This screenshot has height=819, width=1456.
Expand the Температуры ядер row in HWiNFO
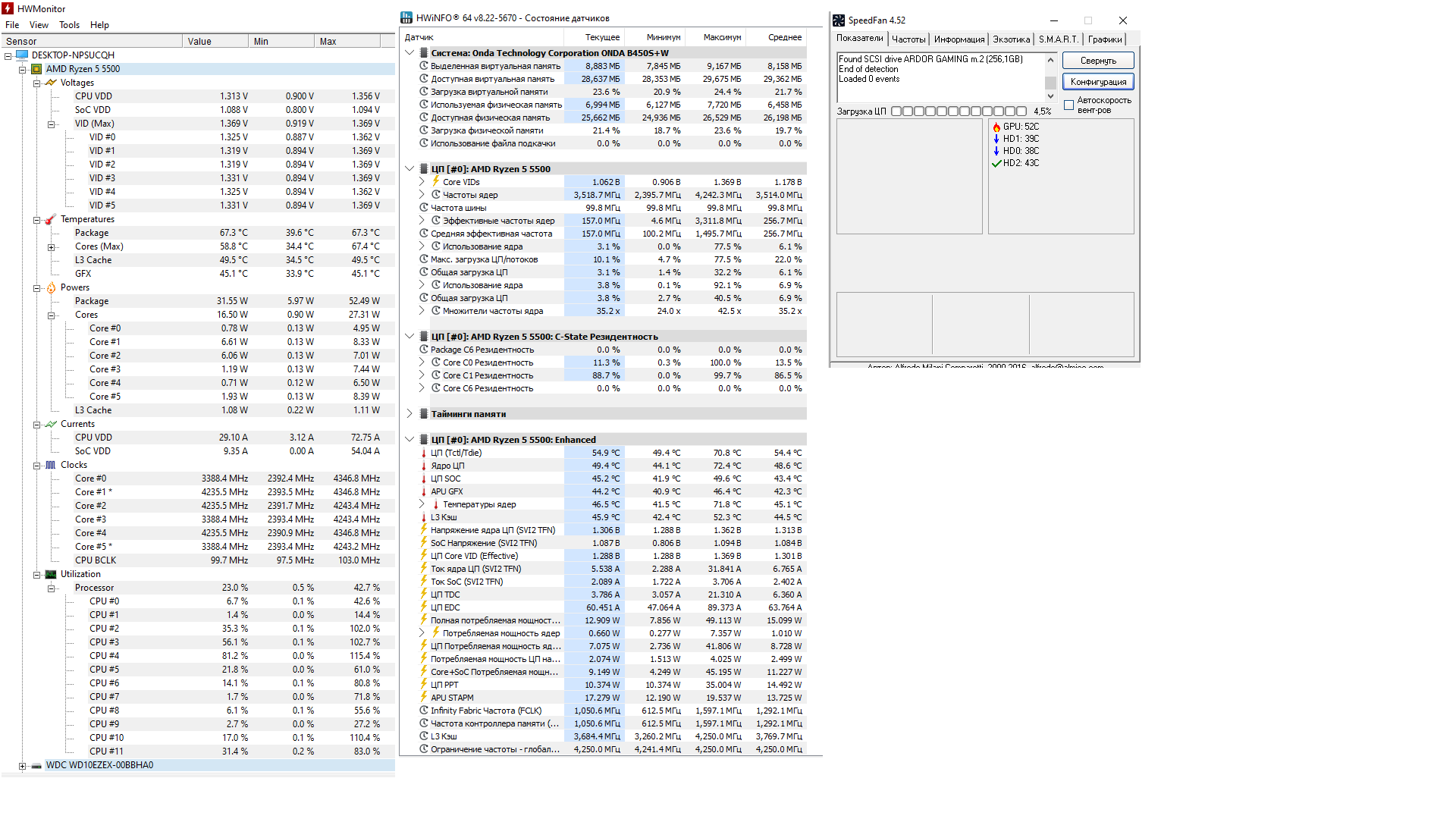(422, 504)
